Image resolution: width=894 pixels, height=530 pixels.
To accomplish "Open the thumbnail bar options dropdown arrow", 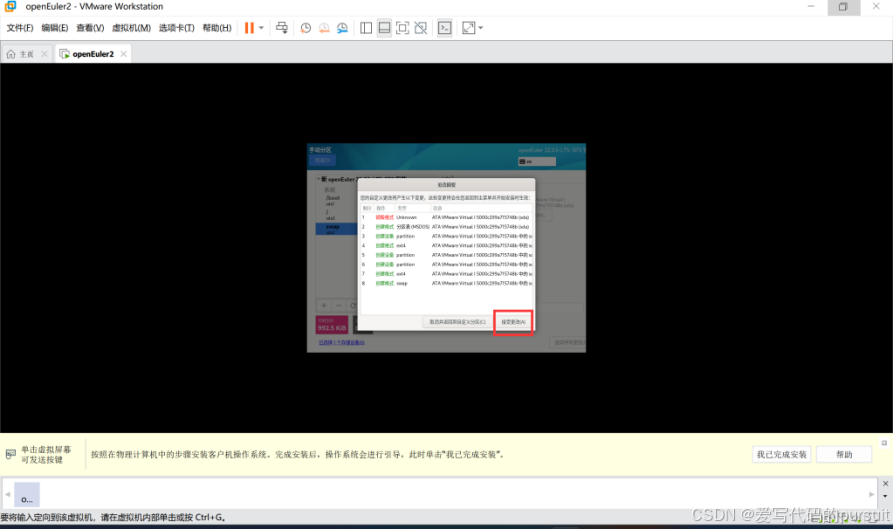I will [885, 496].
